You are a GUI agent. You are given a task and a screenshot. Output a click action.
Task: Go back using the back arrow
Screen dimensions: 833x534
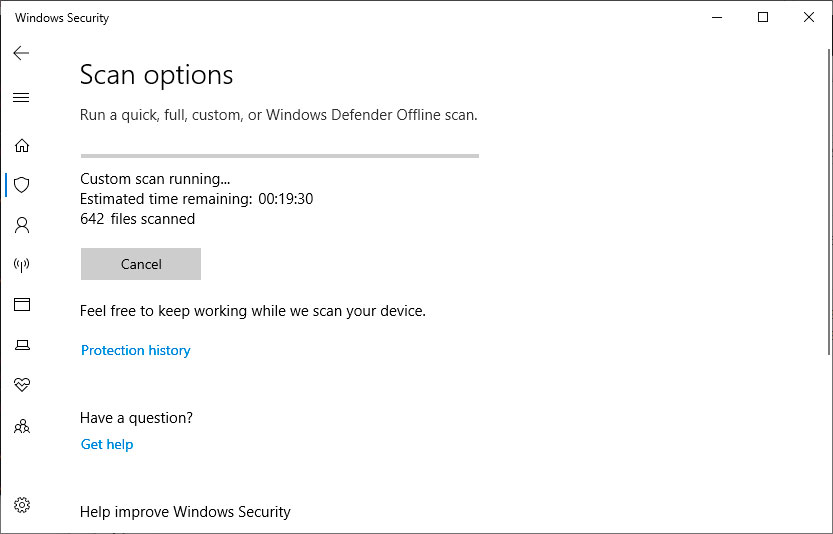click(x=21, y=53)
